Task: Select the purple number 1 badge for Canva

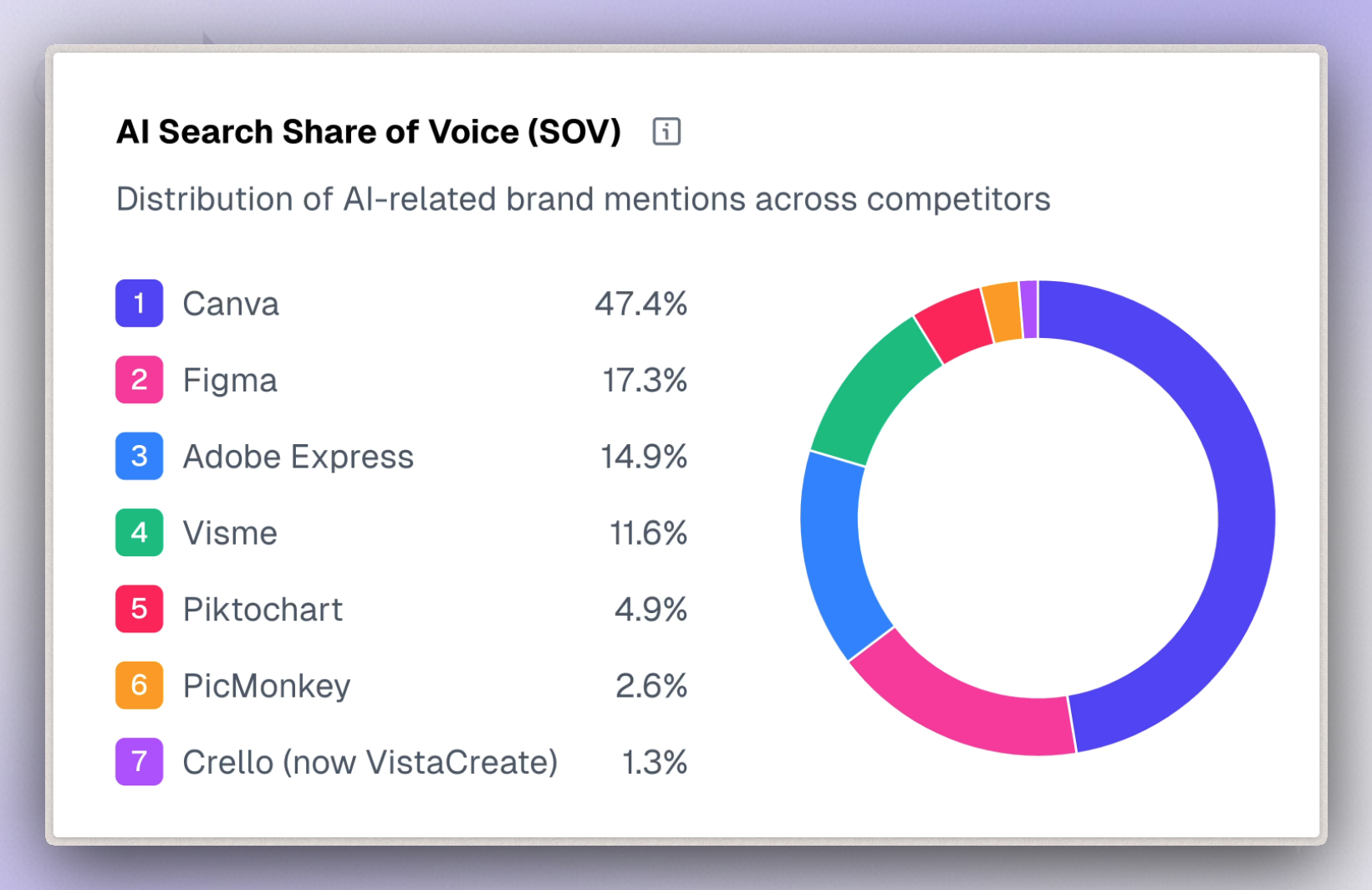Action: [x=139, y=304]
